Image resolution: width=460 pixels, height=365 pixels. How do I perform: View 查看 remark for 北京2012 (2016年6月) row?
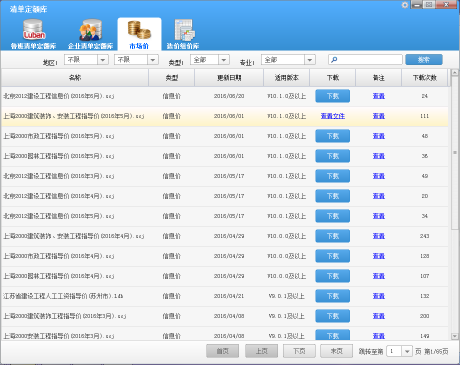pos(379,96)
